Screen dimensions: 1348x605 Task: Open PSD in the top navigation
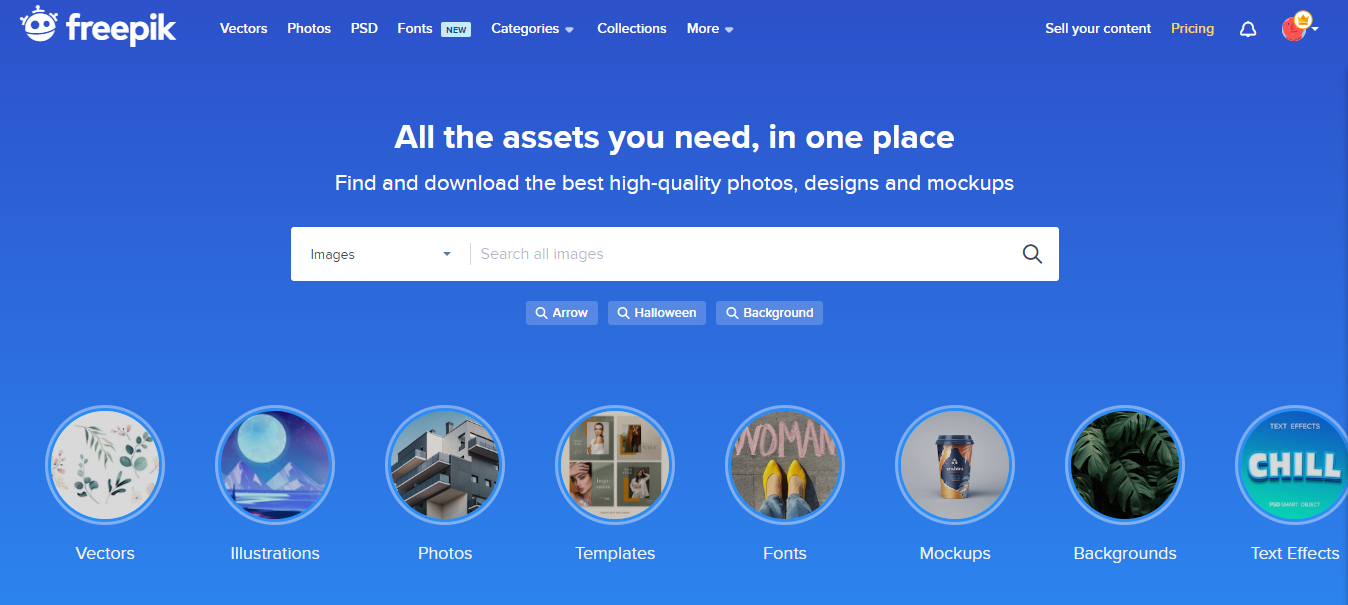(364, 29)
